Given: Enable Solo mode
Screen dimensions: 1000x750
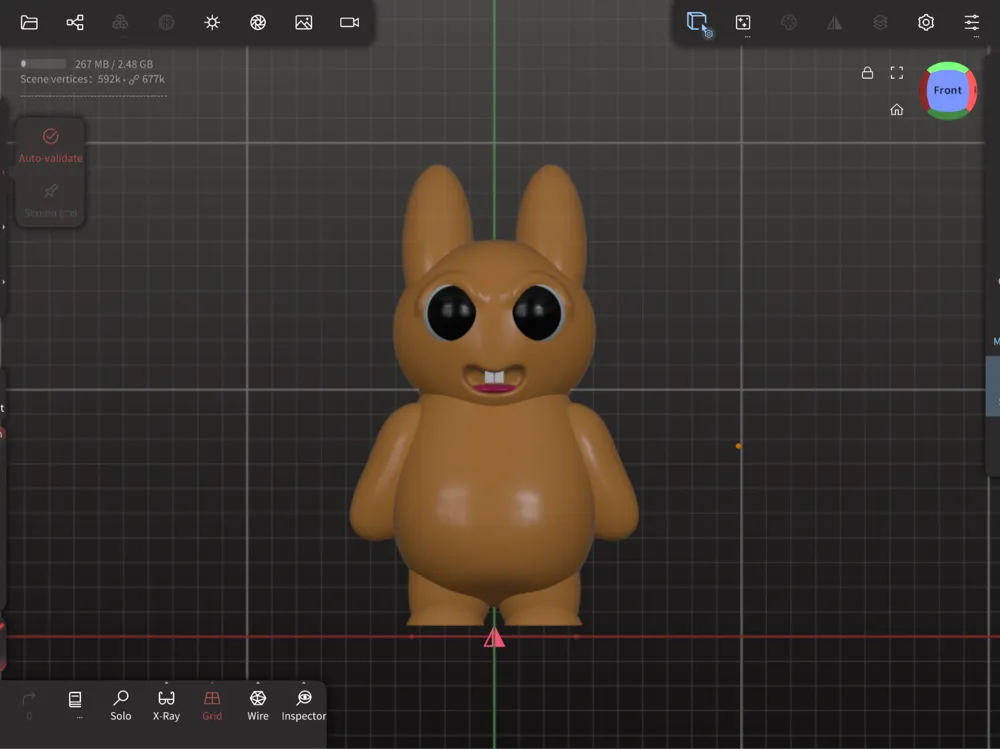Looking at the screenshot, I should click(x=120, y=705).
